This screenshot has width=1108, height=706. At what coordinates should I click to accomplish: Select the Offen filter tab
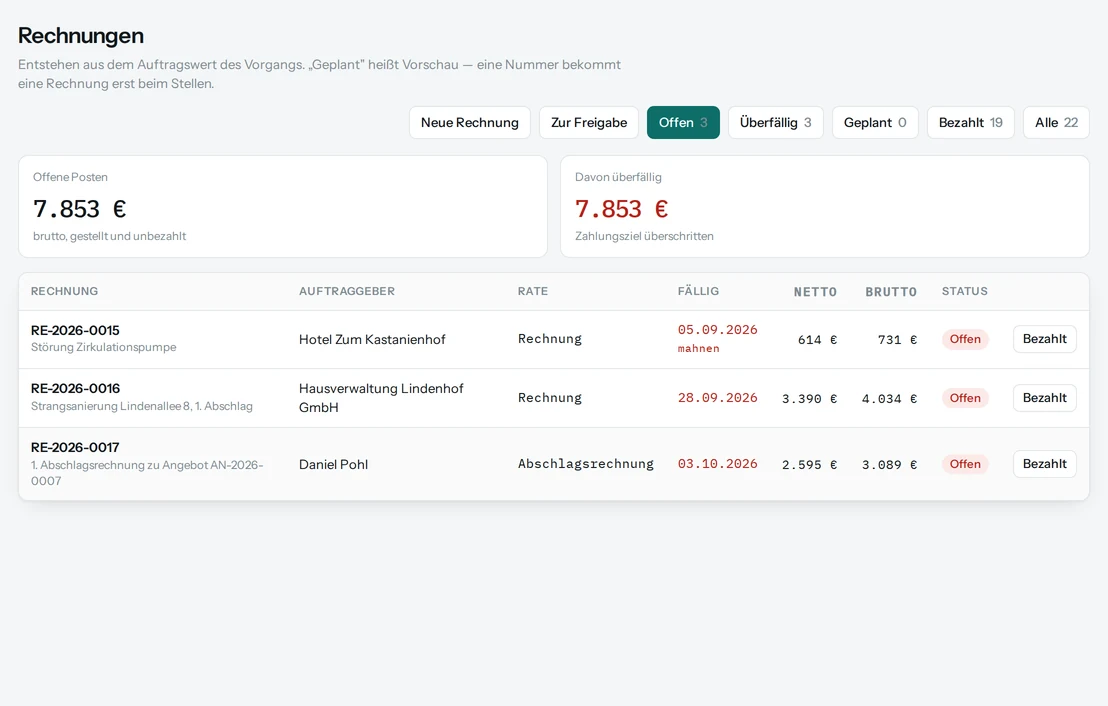pos(683,122)
